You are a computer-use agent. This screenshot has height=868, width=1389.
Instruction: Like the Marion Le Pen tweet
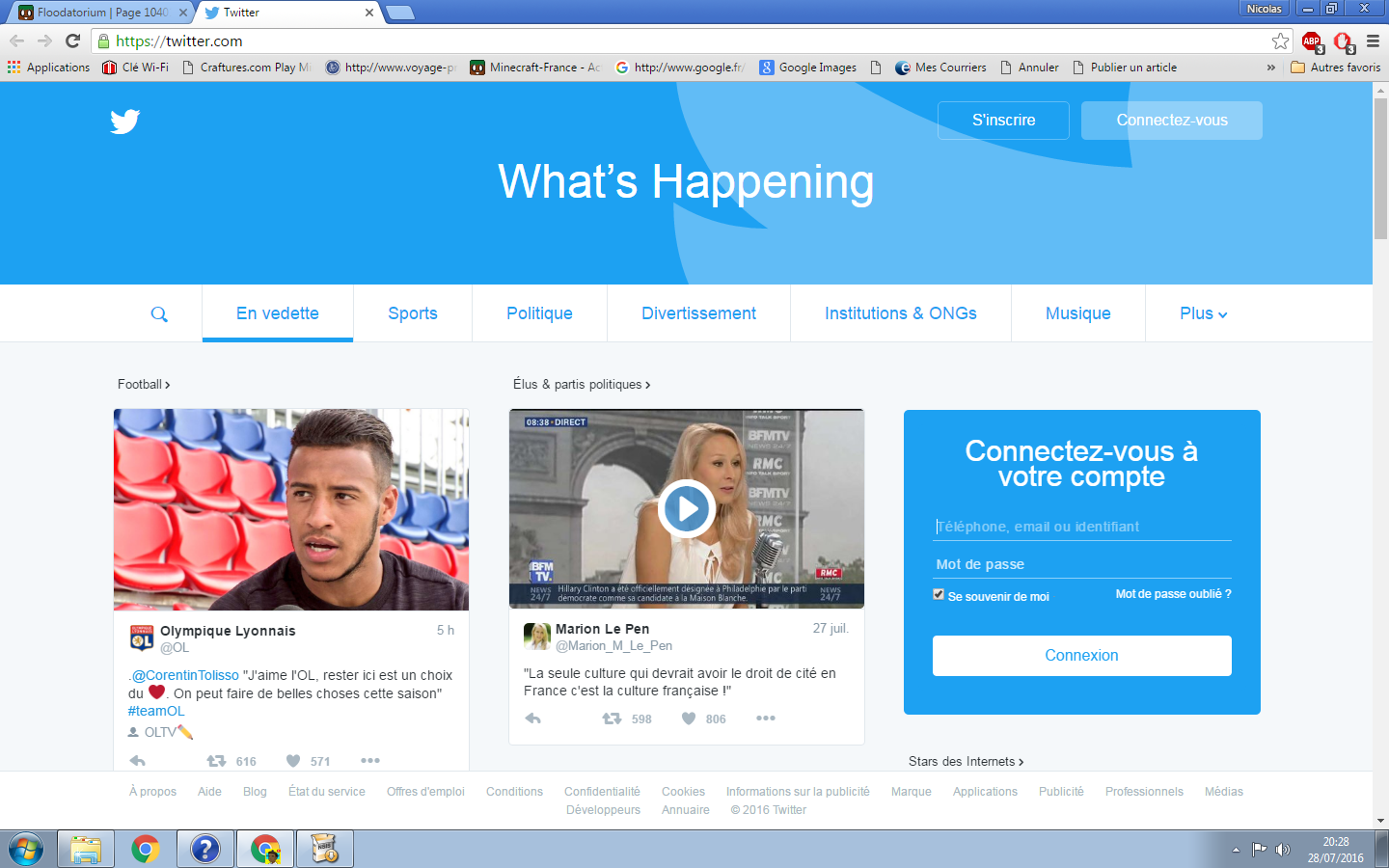[689, 719]
